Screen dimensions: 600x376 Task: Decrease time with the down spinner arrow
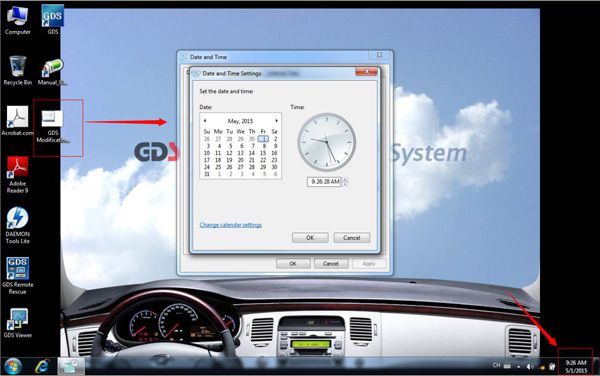pos(345,184)
